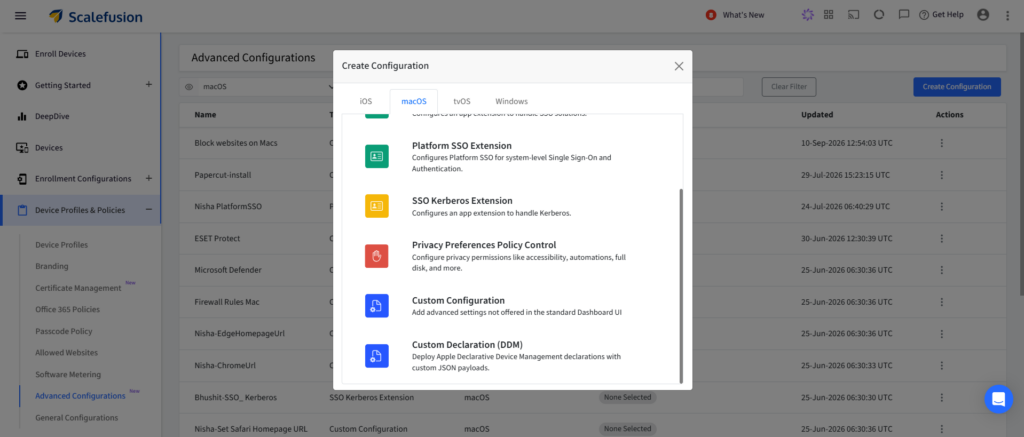Choose Privacy Preferences Policy Control title

[x=484, y=245]
